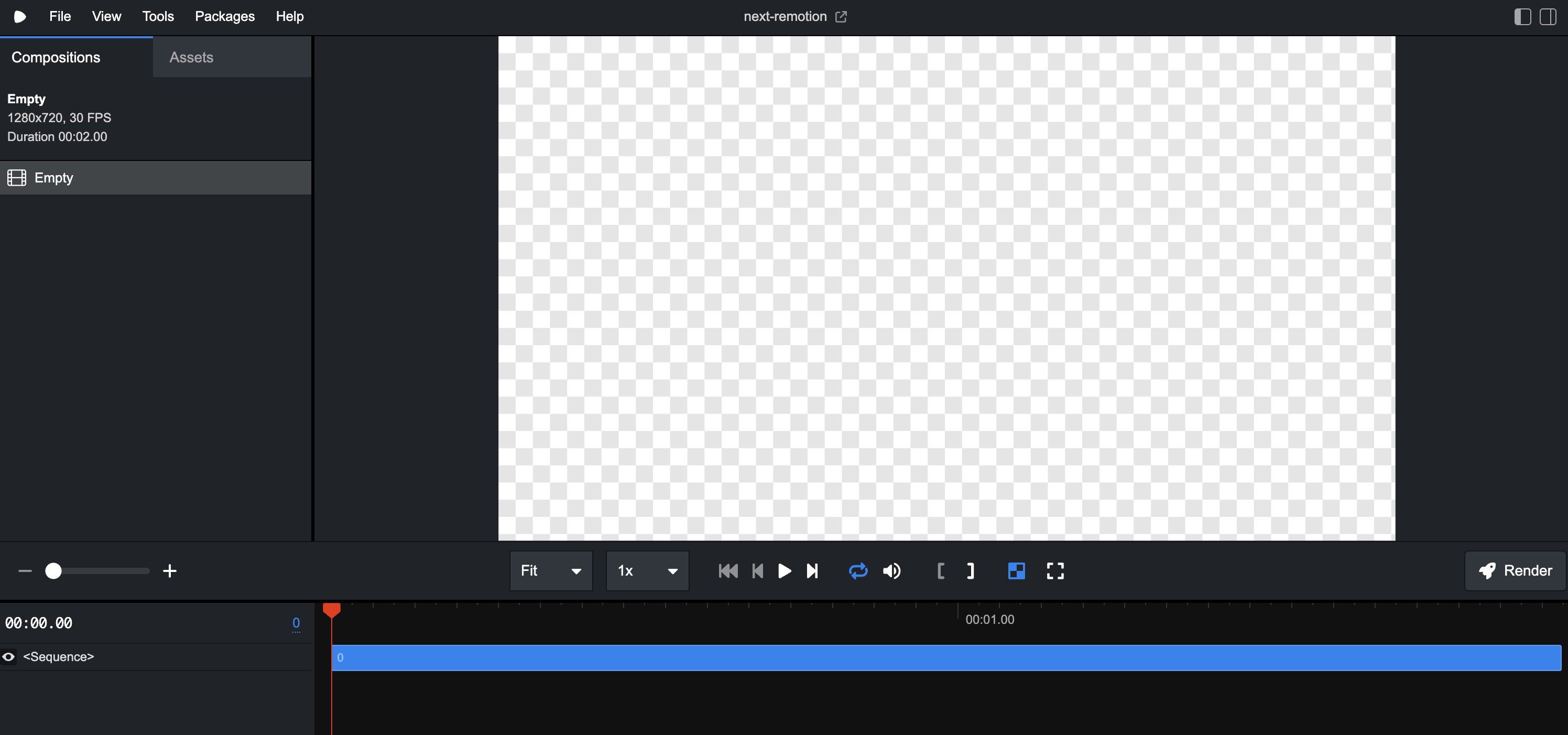Step forward one frame

click(812, 570)
